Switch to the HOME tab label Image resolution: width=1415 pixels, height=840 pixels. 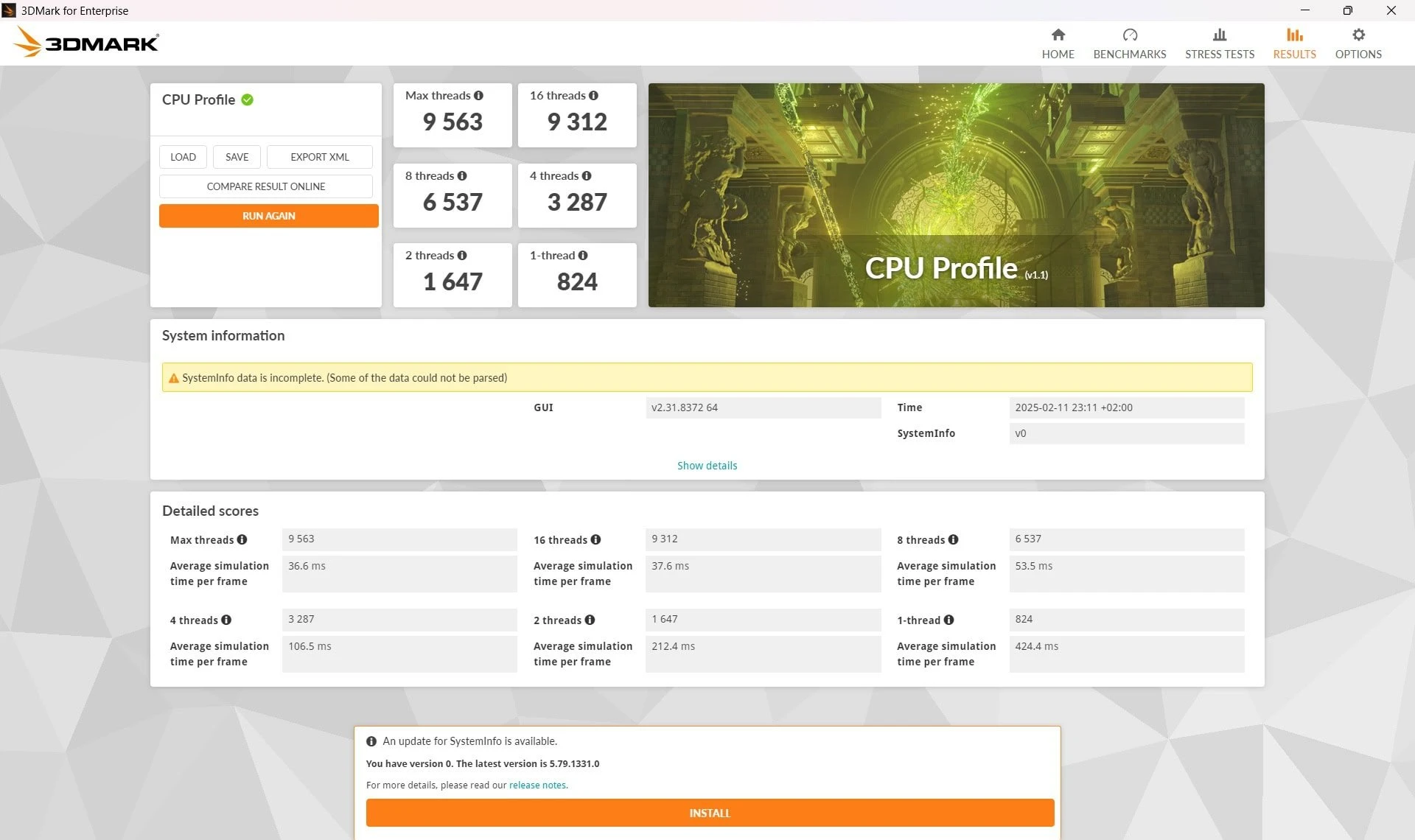[x=1058, y=54]
